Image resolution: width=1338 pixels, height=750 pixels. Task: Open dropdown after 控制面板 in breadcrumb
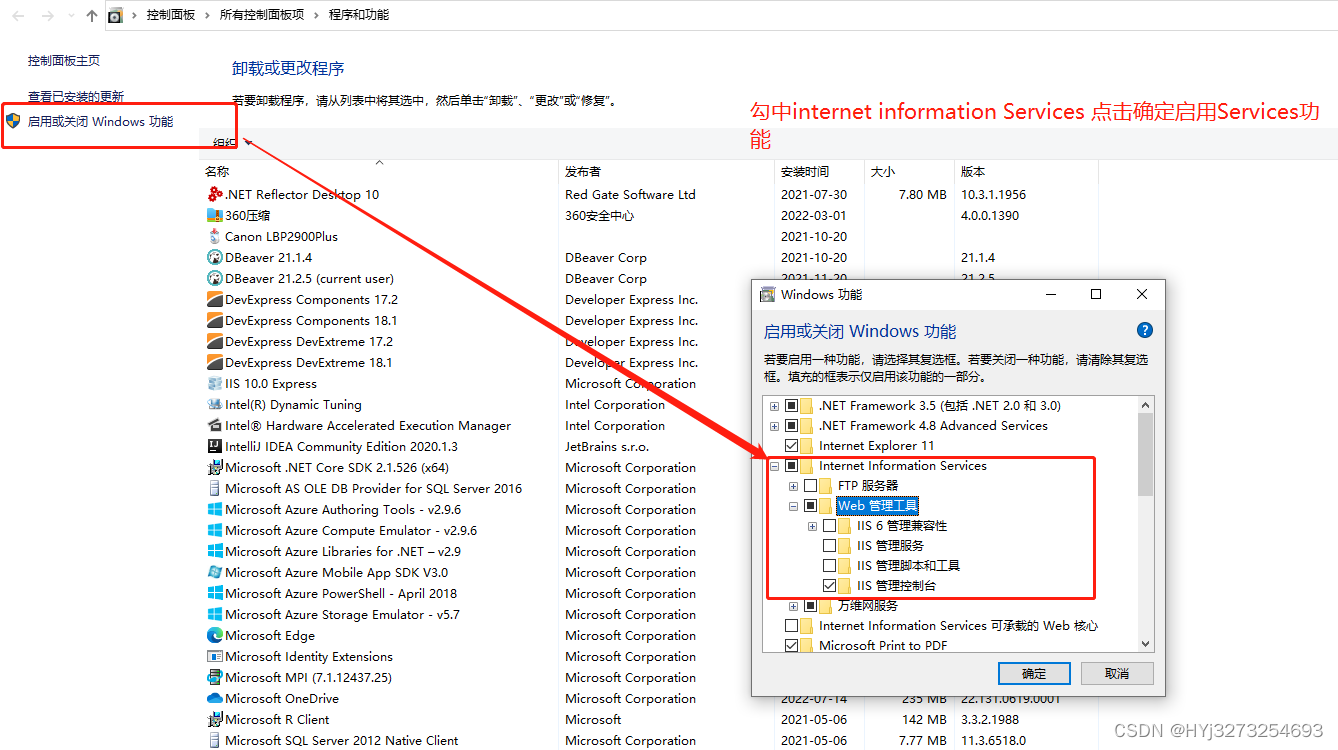point(208,15)
